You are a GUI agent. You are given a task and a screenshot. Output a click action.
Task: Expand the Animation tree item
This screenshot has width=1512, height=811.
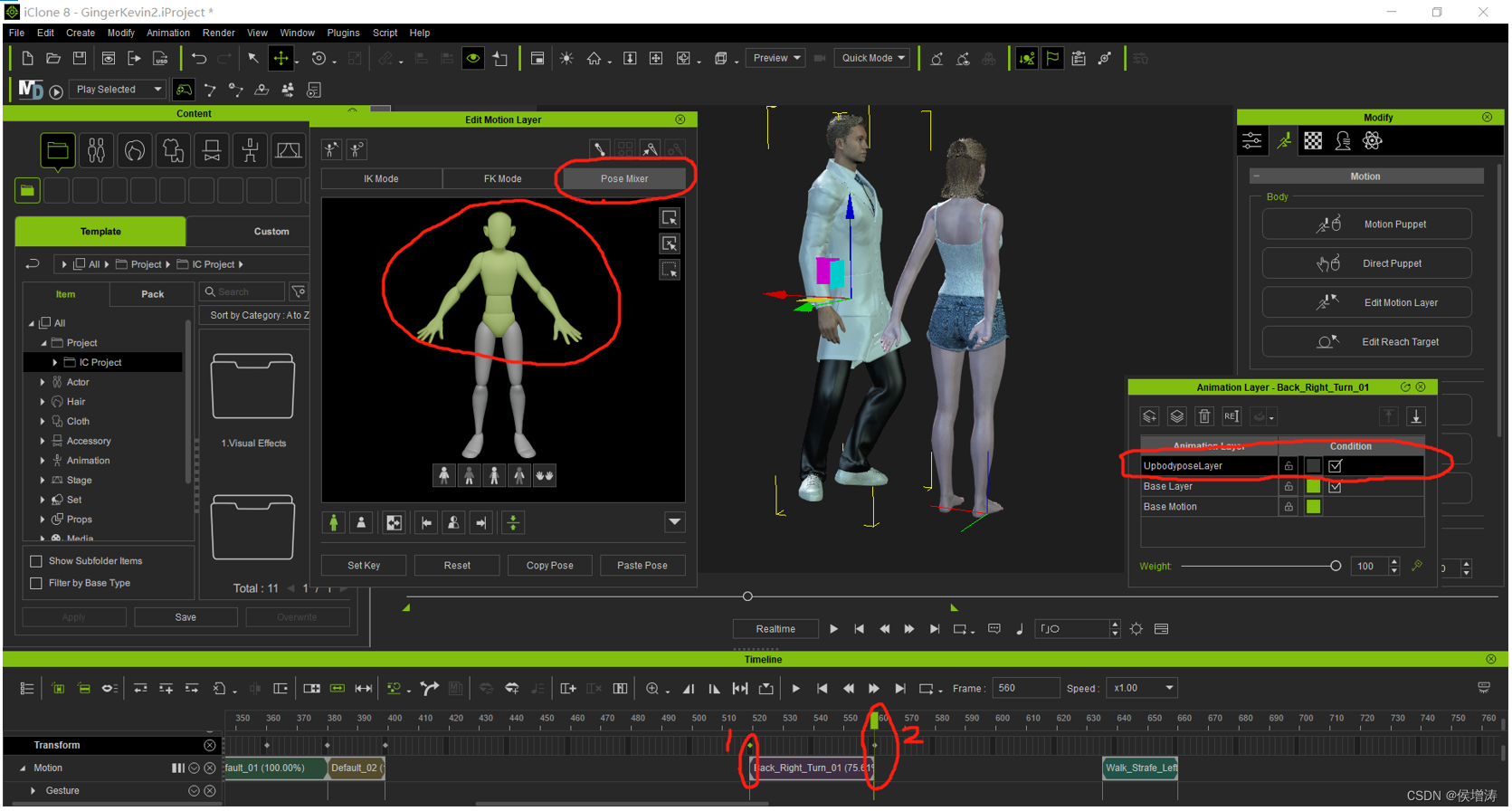[x=43, y=461]
